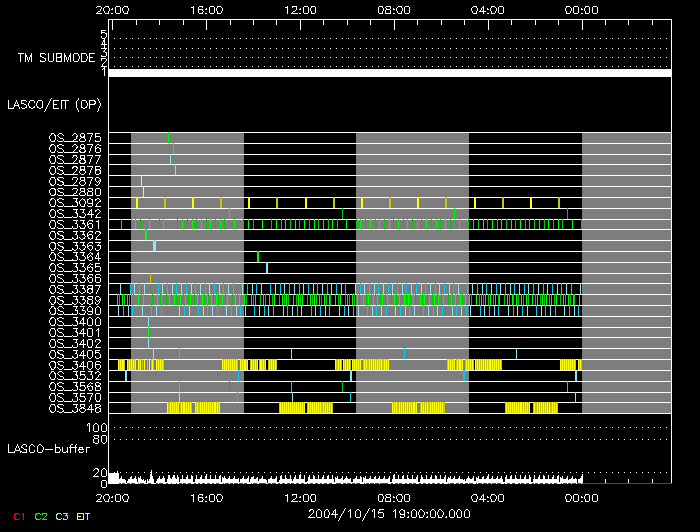This screenshot has height=532, width=700.
Task: Click the 12:00 label on the top time axis
Action: [300, 10]
